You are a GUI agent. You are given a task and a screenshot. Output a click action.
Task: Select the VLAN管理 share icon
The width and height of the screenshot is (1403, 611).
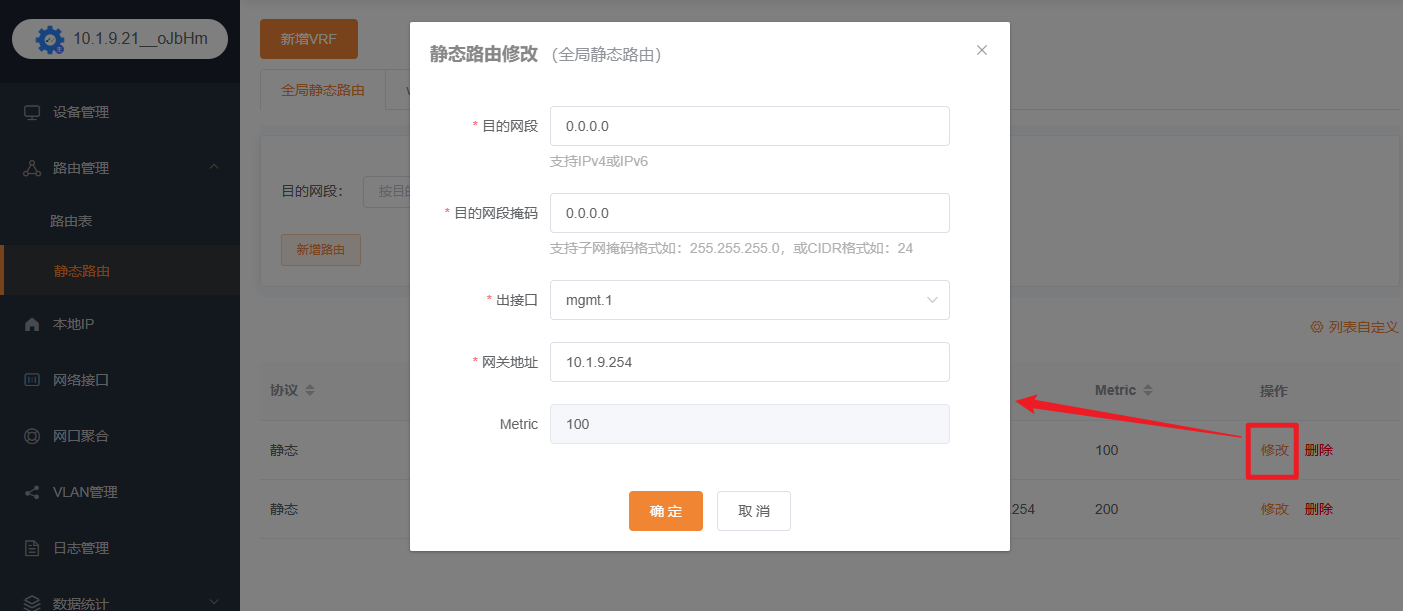pyautogui.click(x=34, y=492)
